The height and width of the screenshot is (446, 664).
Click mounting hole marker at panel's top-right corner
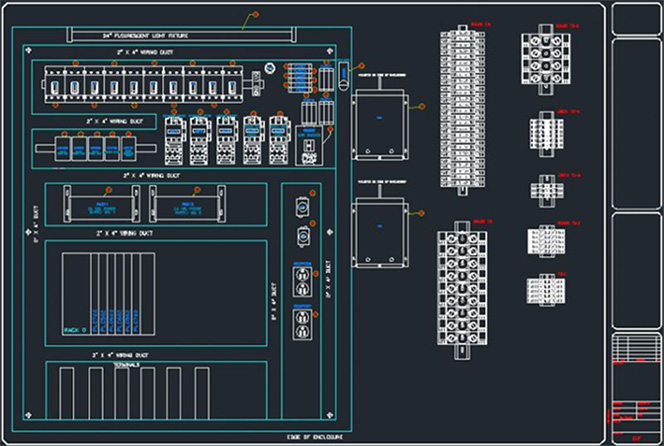click(x=330, y=51)
